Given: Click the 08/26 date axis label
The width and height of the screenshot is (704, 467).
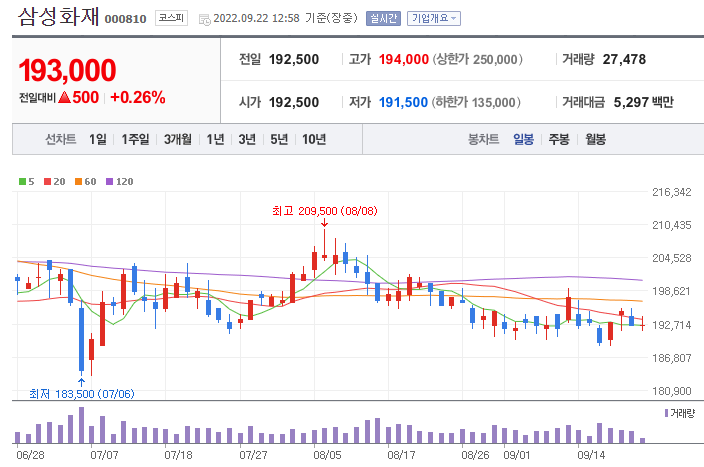Looking at the screenshot, I should pyautogui.click(x=475, y=455).
